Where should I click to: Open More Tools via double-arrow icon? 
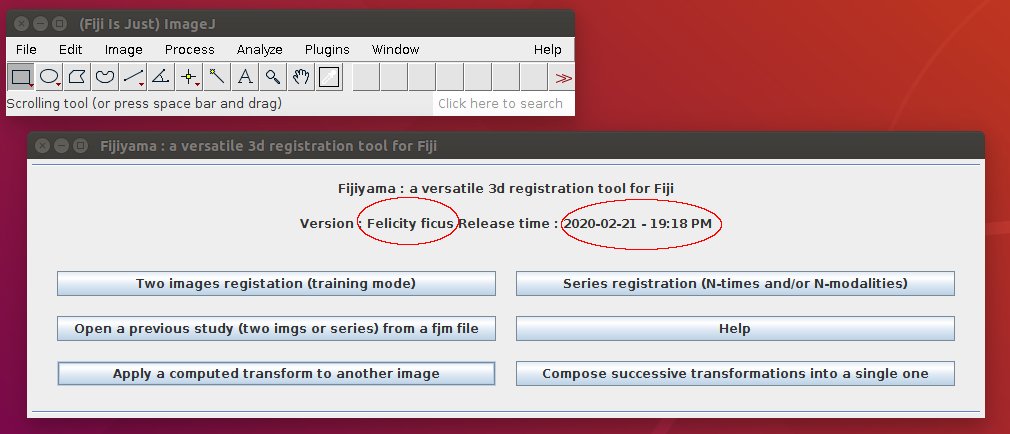point(564,78)
